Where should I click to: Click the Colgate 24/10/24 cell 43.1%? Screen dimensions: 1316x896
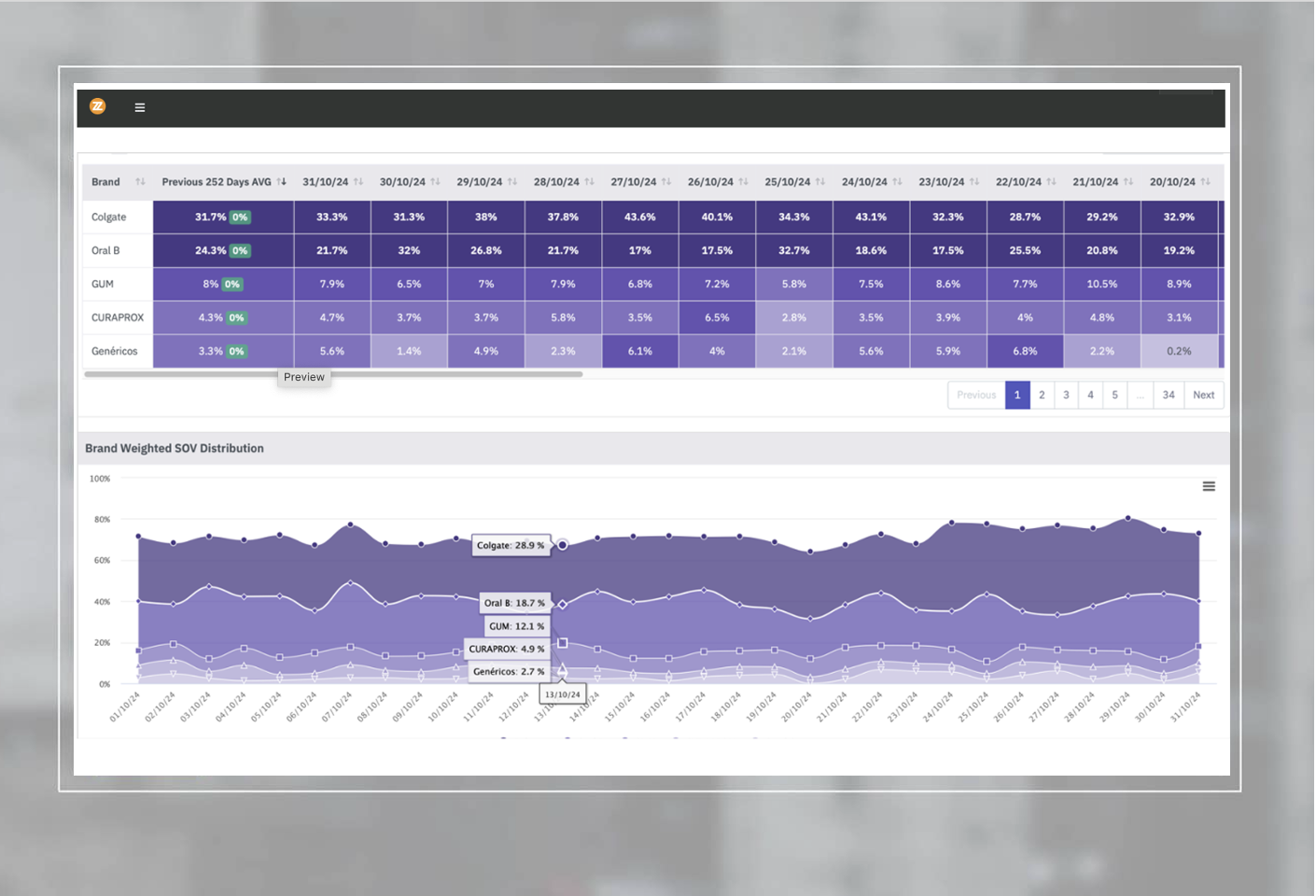871,217
